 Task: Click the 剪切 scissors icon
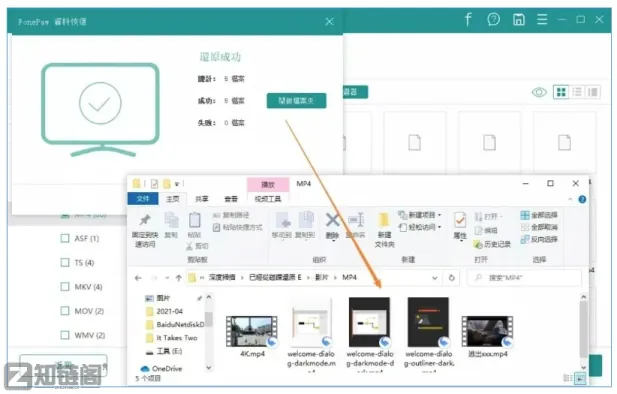click(x=198, y=246)
